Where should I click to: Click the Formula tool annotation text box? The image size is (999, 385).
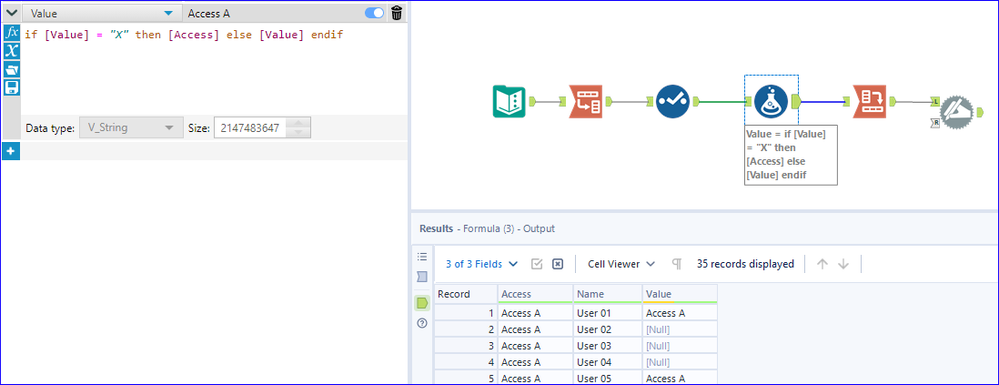click(x=790, y=155)
